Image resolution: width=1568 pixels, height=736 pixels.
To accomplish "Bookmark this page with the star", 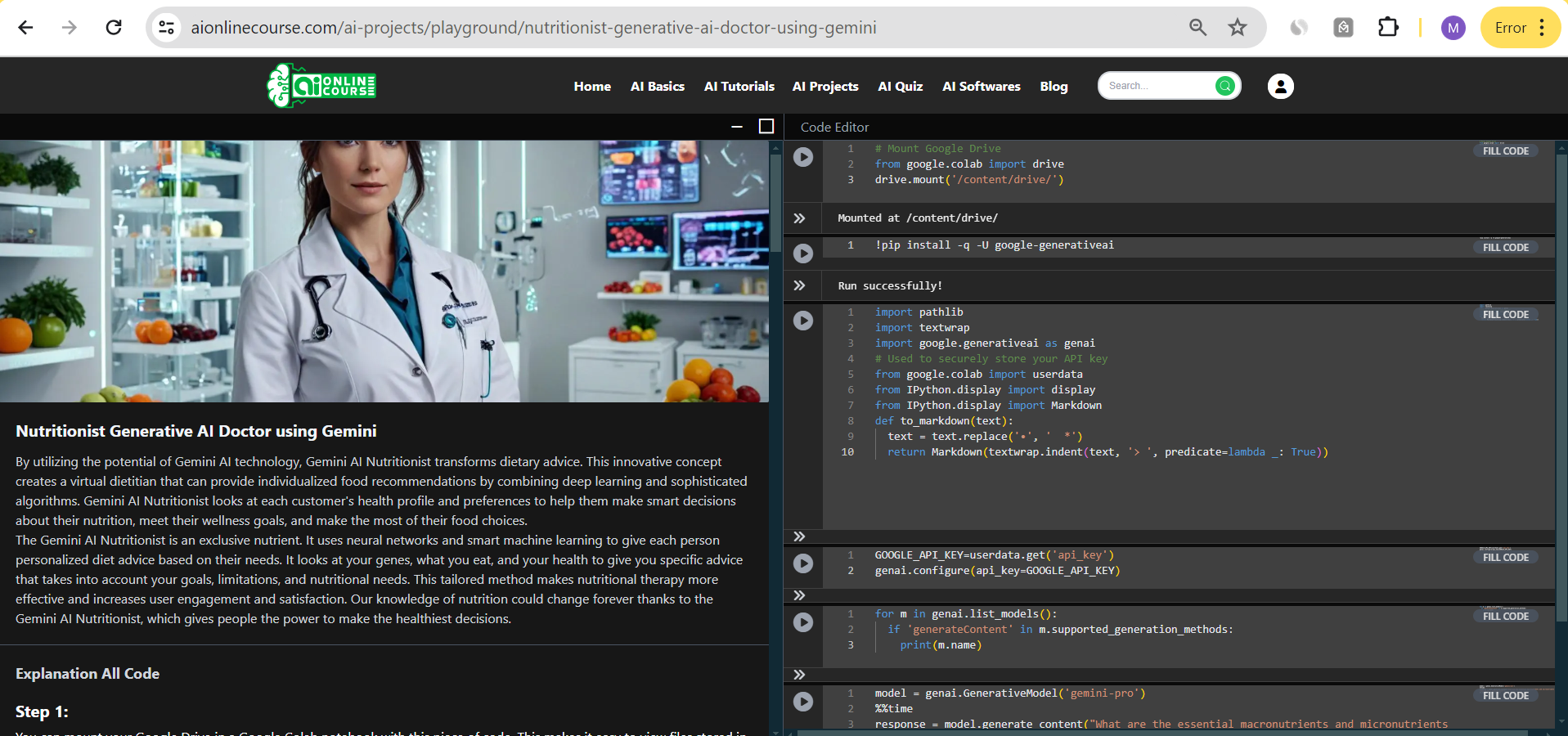I will click(1238, 28).
